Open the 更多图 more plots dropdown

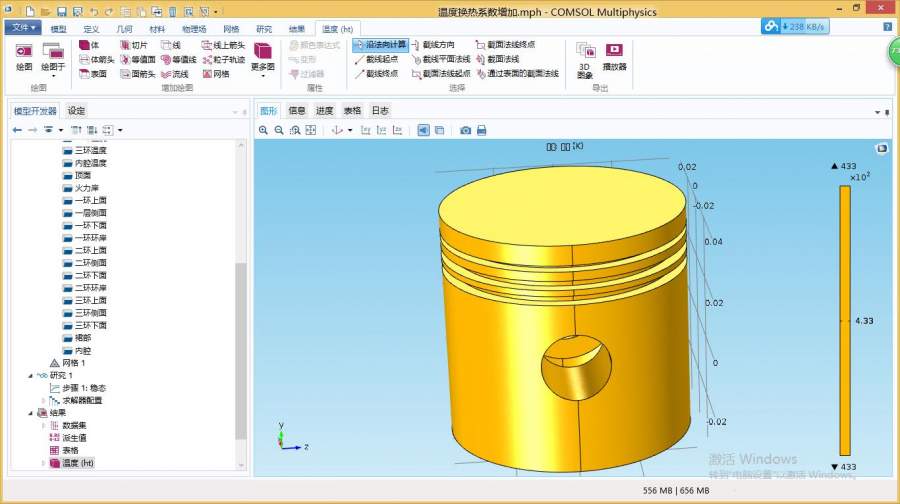(x=263, y=60)
